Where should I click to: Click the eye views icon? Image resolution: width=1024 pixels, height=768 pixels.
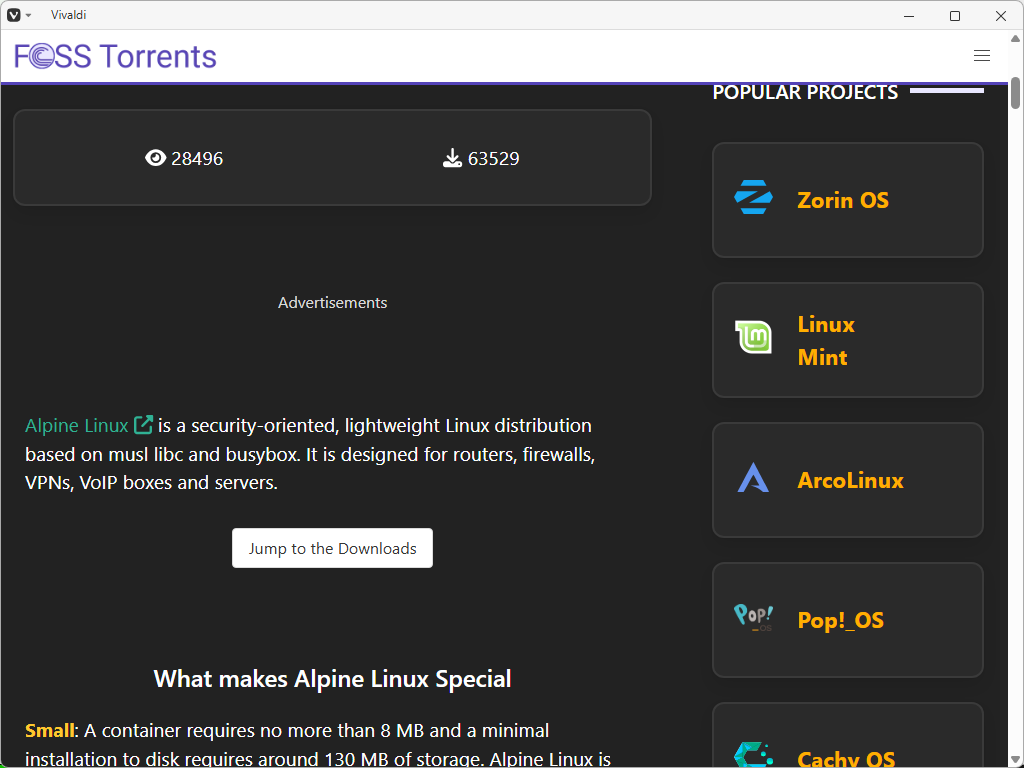[x=155, y=158]
